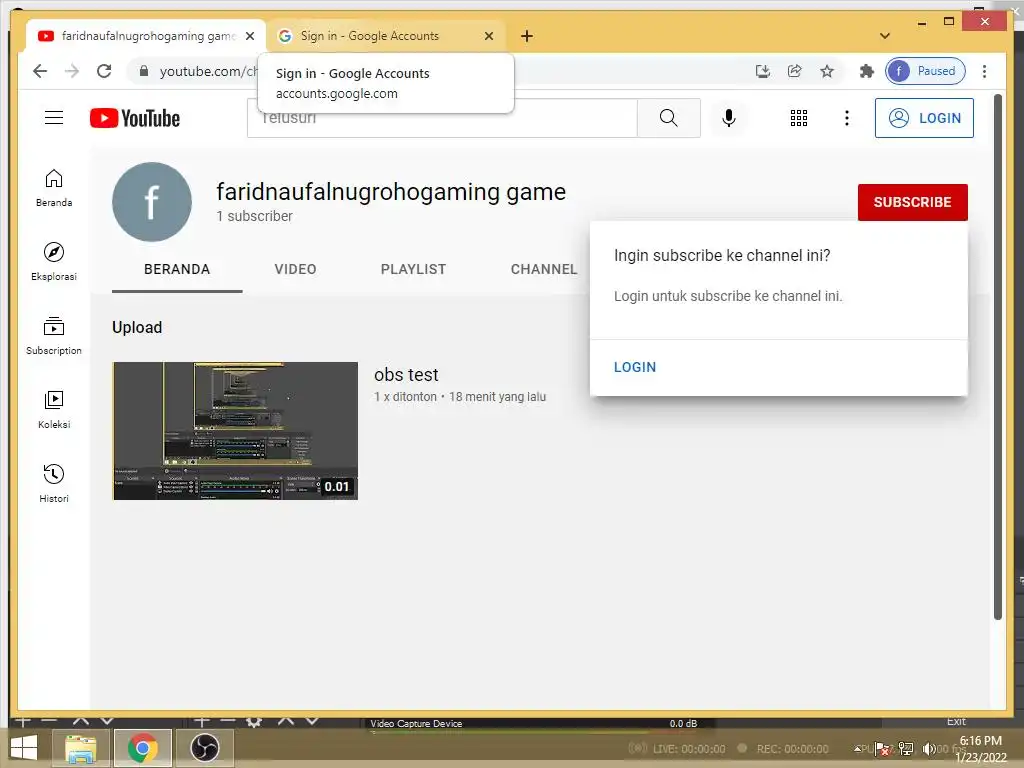Click the Chrome taskbar icon
This screenshot has height=768, width=1024.
142,748
